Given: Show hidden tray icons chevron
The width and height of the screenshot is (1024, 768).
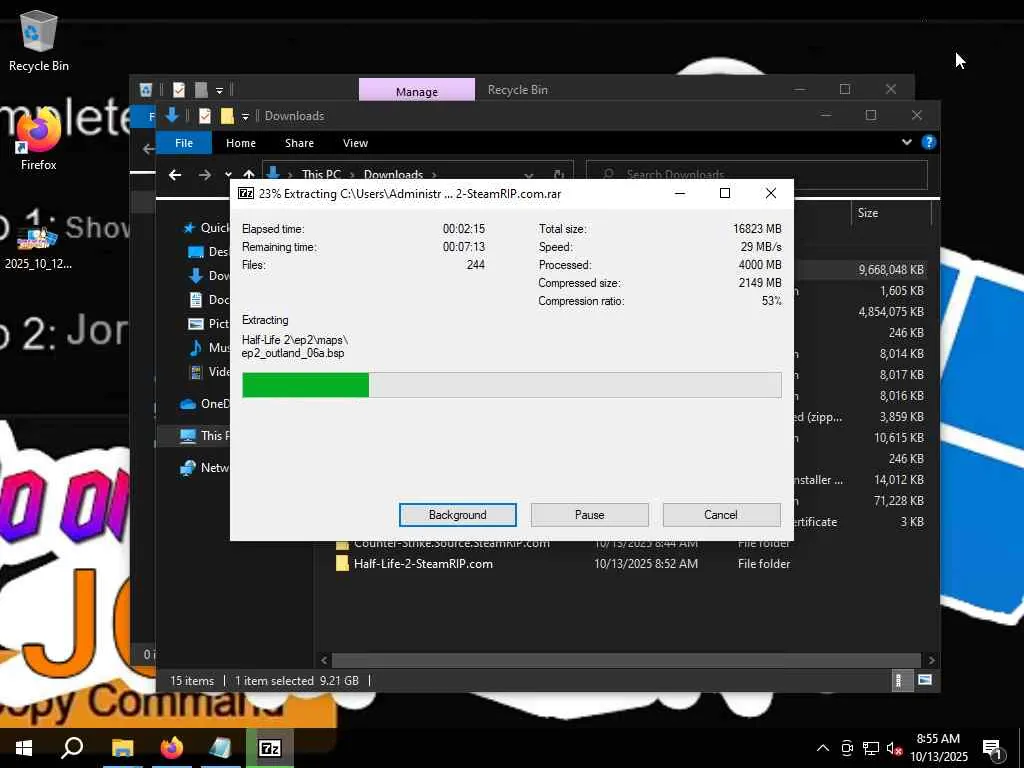Looking at the screenshot, I should pos(823,748).
